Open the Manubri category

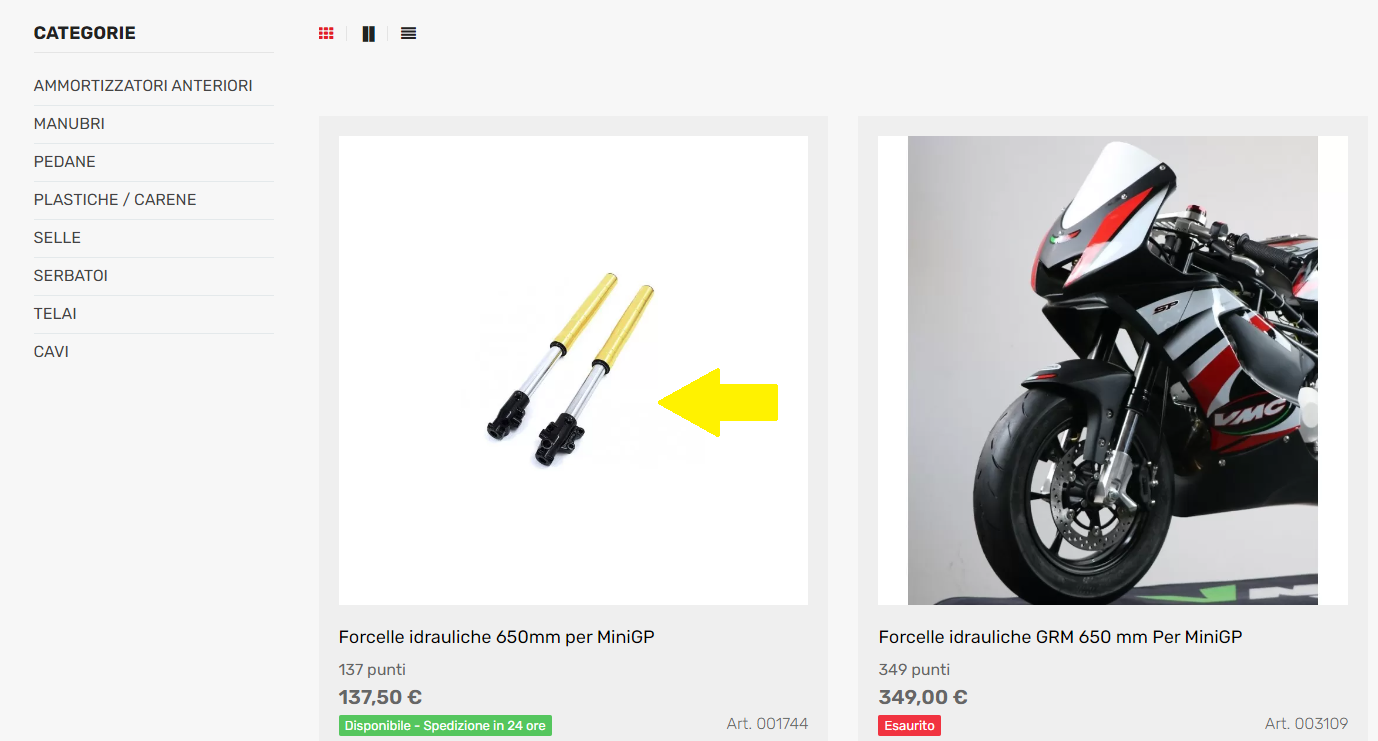(x=69, y=124)
